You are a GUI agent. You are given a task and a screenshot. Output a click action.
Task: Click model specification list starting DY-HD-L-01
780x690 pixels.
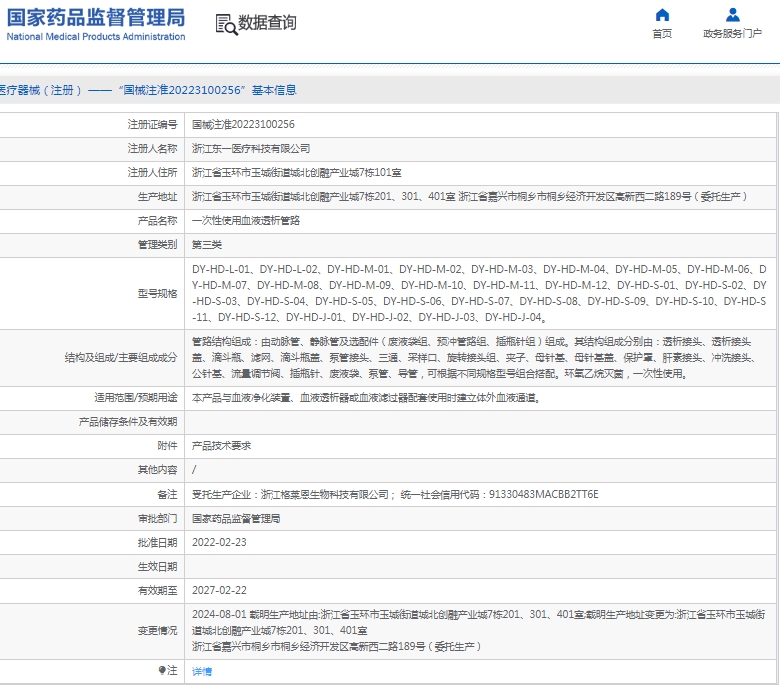coord(479,293)
